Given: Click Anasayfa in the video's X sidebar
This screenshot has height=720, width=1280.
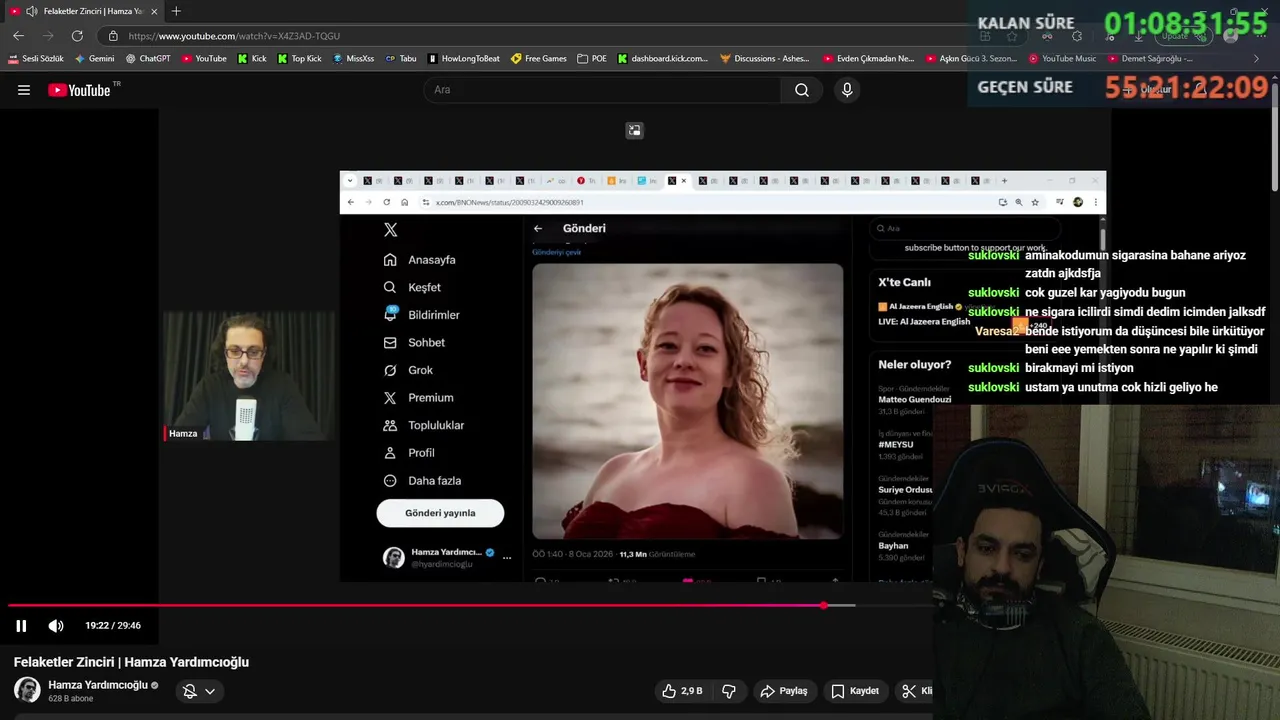Looking at the screenshot, I should coord(420,260).
